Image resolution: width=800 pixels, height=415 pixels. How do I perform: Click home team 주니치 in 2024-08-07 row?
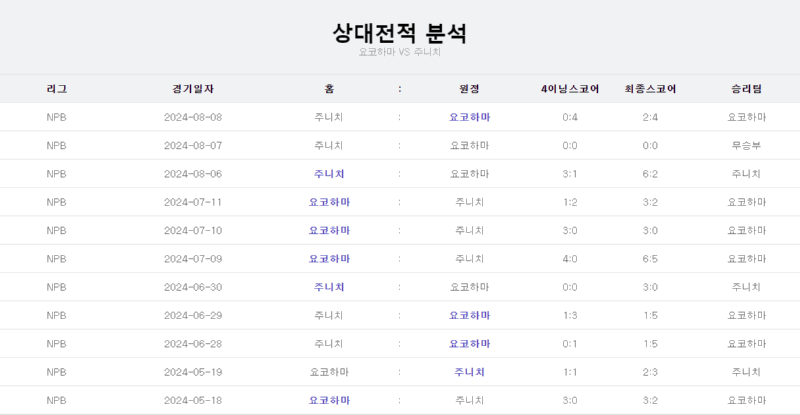click(329, 145)
